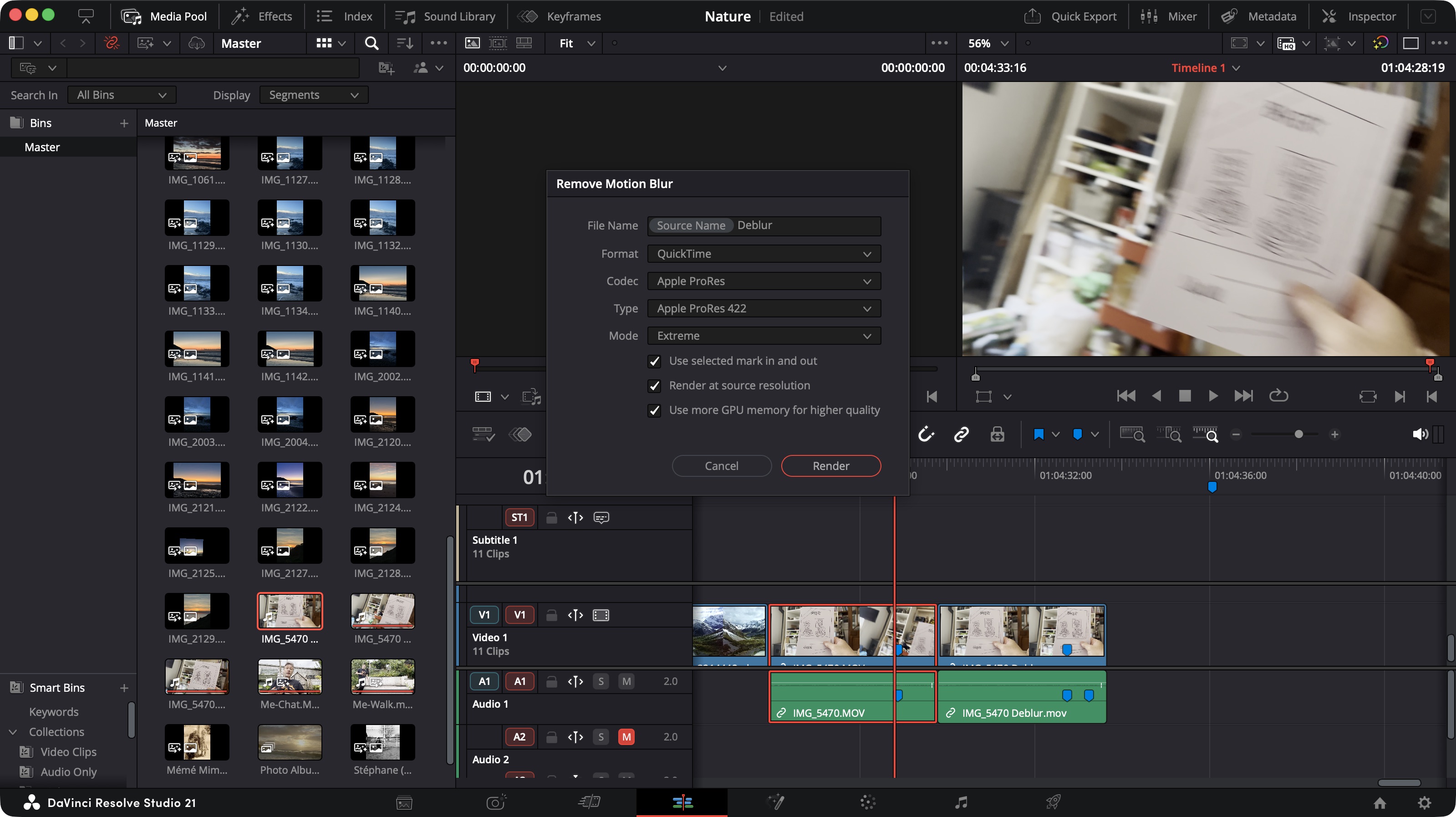Image resolution: width=1456 pixels, height=817 pixels.
Task: Open the Mixer panel
Action: click(1168, 16)
